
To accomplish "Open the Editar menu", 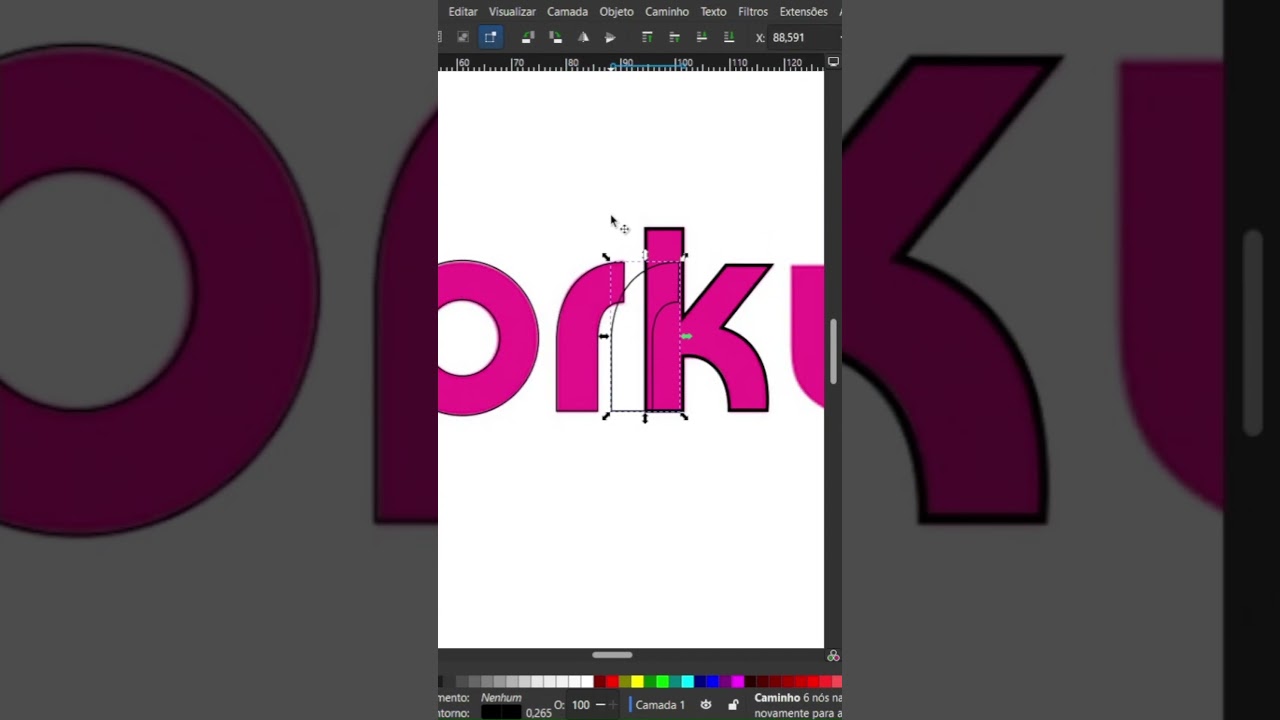I will click(462, 12).
